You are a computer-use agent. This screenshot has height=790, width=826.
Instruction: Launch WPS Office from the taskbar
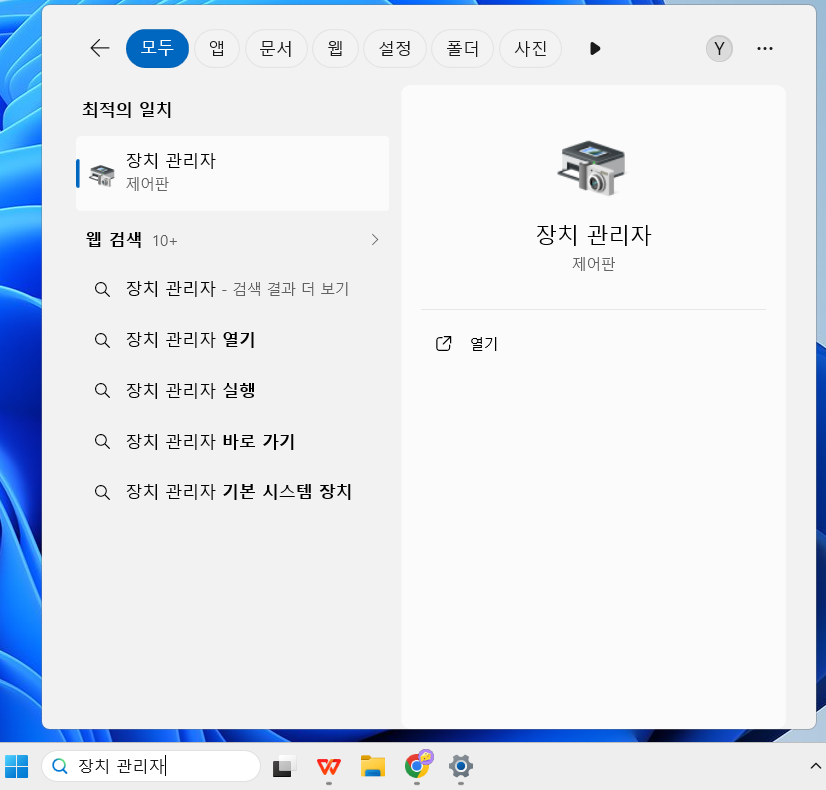[x=328, y=766]
